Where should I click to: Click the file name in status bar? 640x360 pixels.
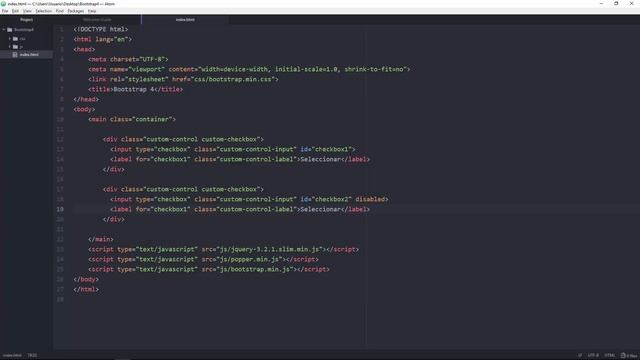click(12, 356)
